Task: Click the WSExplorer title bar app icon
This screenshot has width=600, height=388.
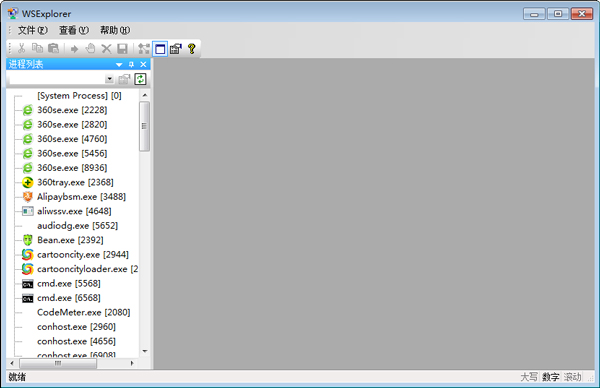Action: click(13, 14)
